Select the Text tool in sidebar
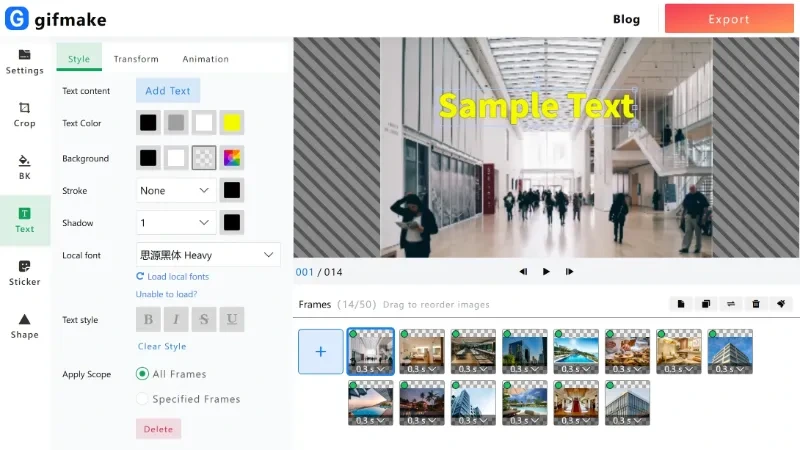 pyautogui.click(x=24, y=220)
